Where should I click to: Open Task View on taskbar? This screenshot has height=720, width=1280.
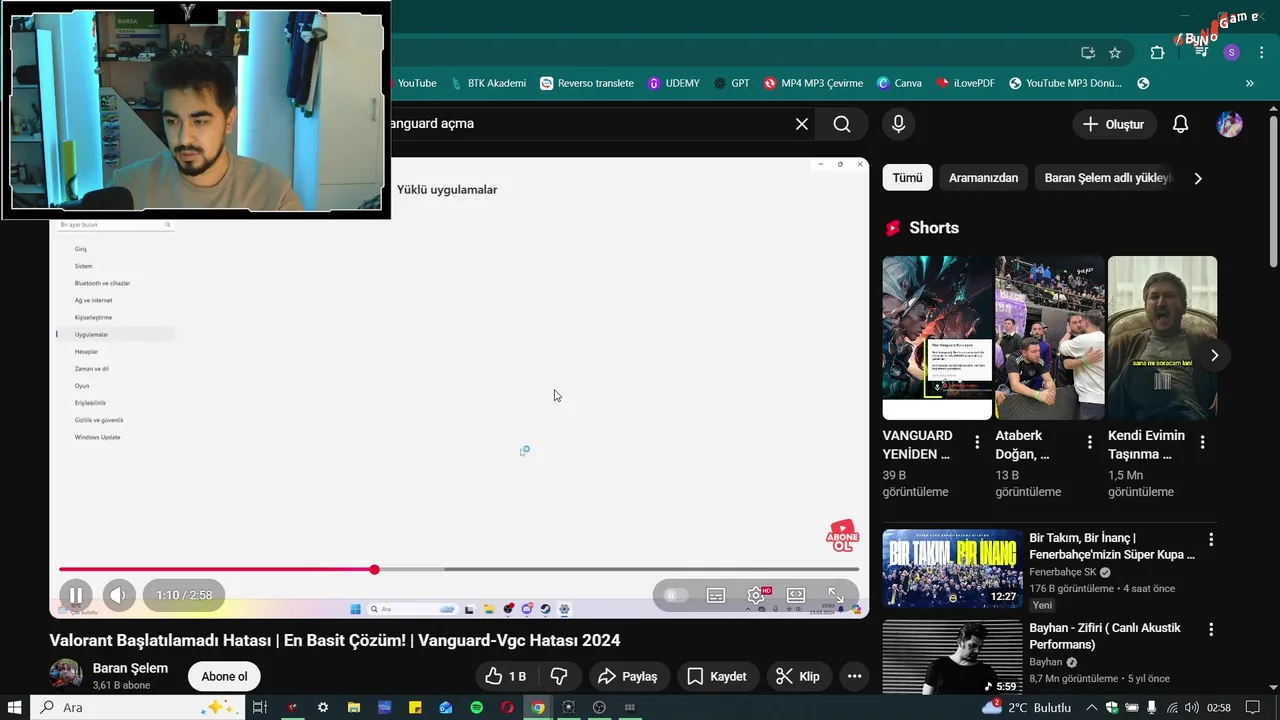[260, 707]
